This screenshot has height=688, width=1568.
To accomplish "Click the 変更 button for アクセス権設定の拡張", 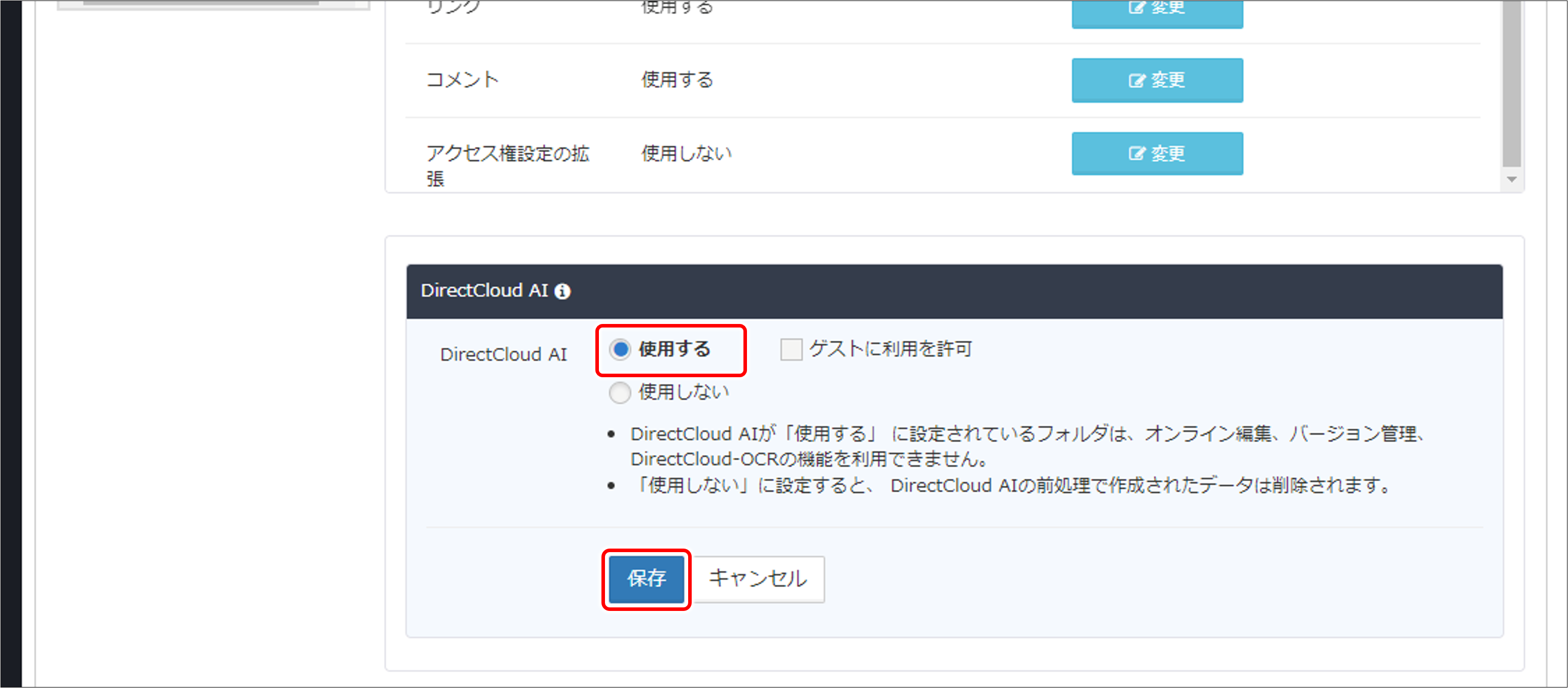I will coord(1157,153).
